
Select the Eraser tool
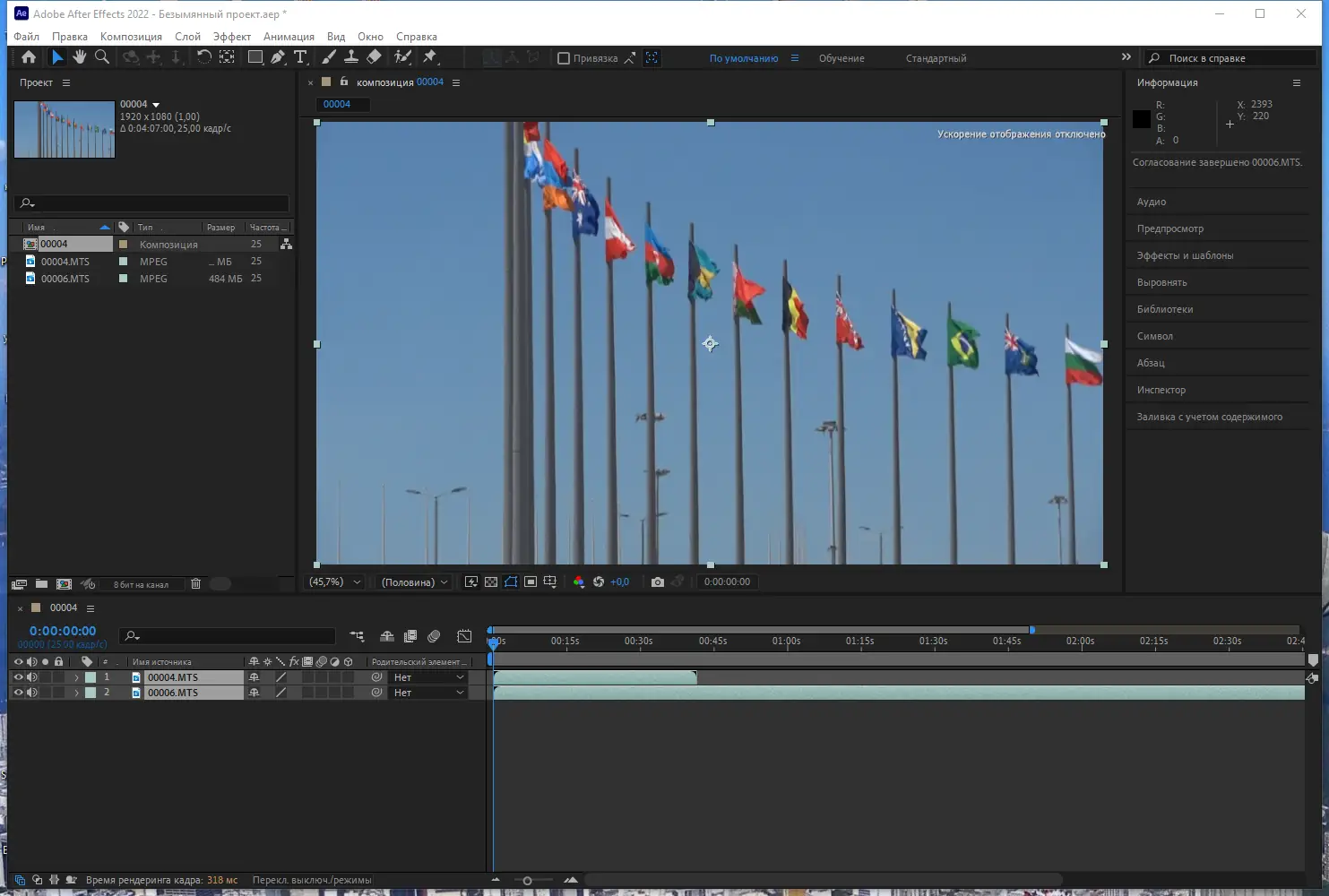[x=375, y=56]
